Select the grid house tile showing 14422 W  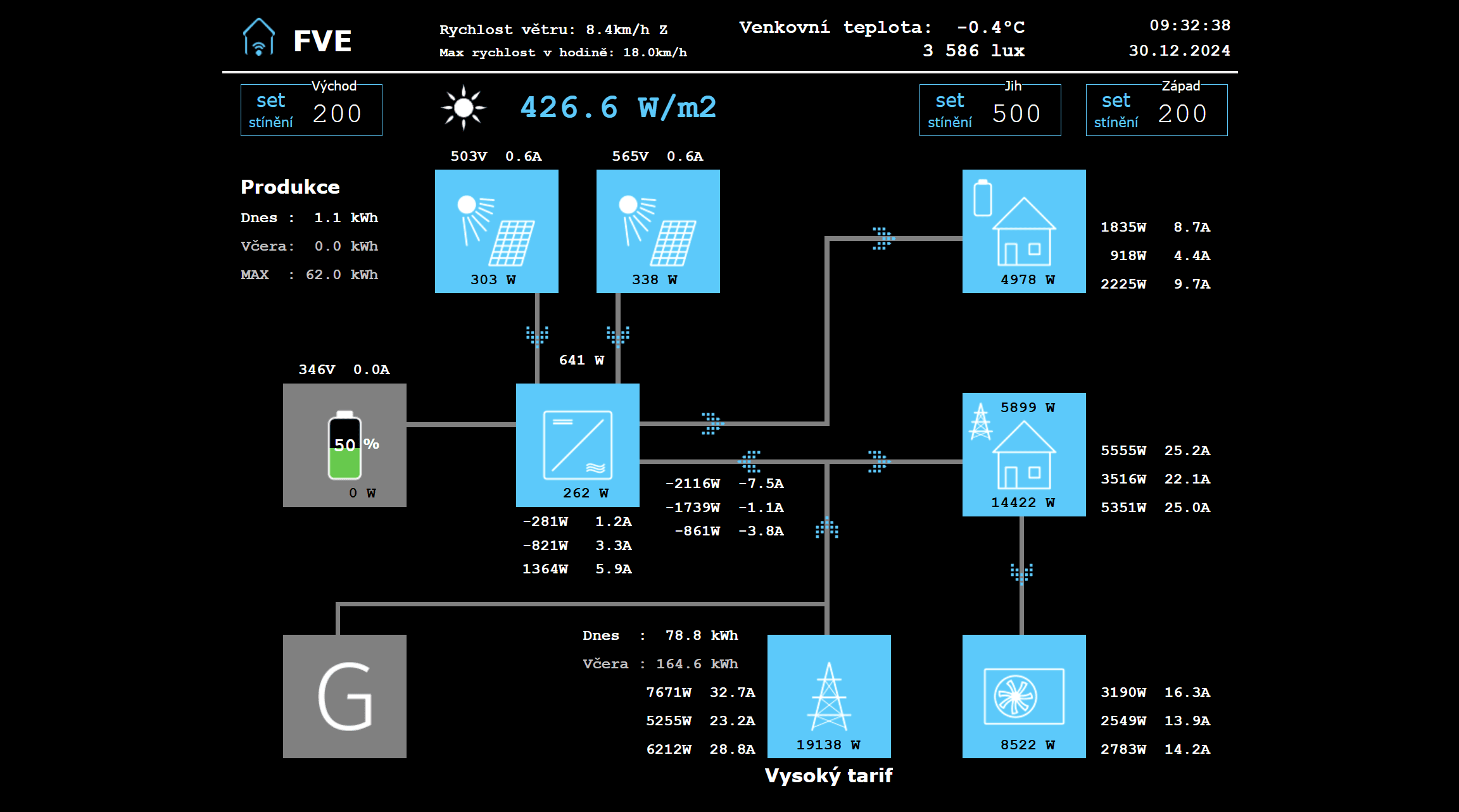pos(1024,454)
